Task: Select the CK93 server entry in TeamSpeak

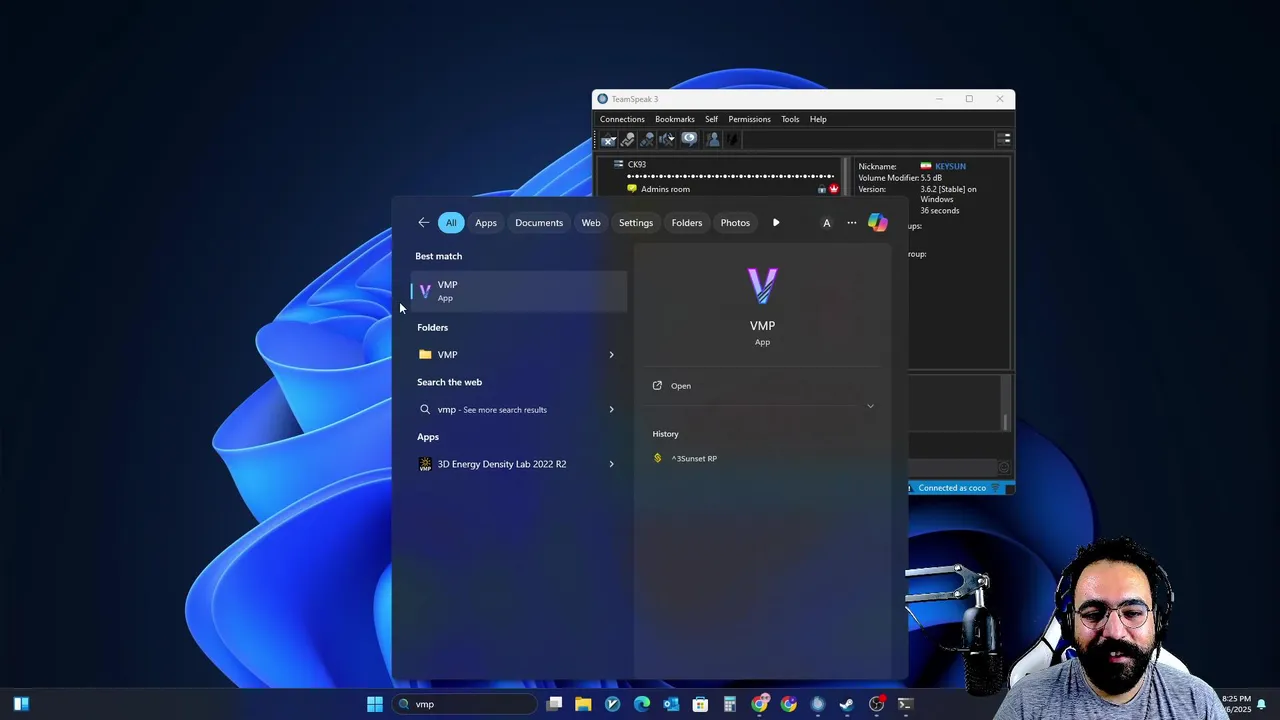Action: (x=636, y=164)
